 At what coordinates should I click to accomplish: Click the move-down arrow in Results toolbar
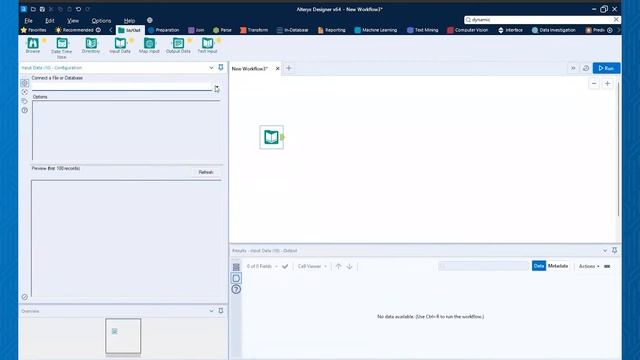coord(349,266)
